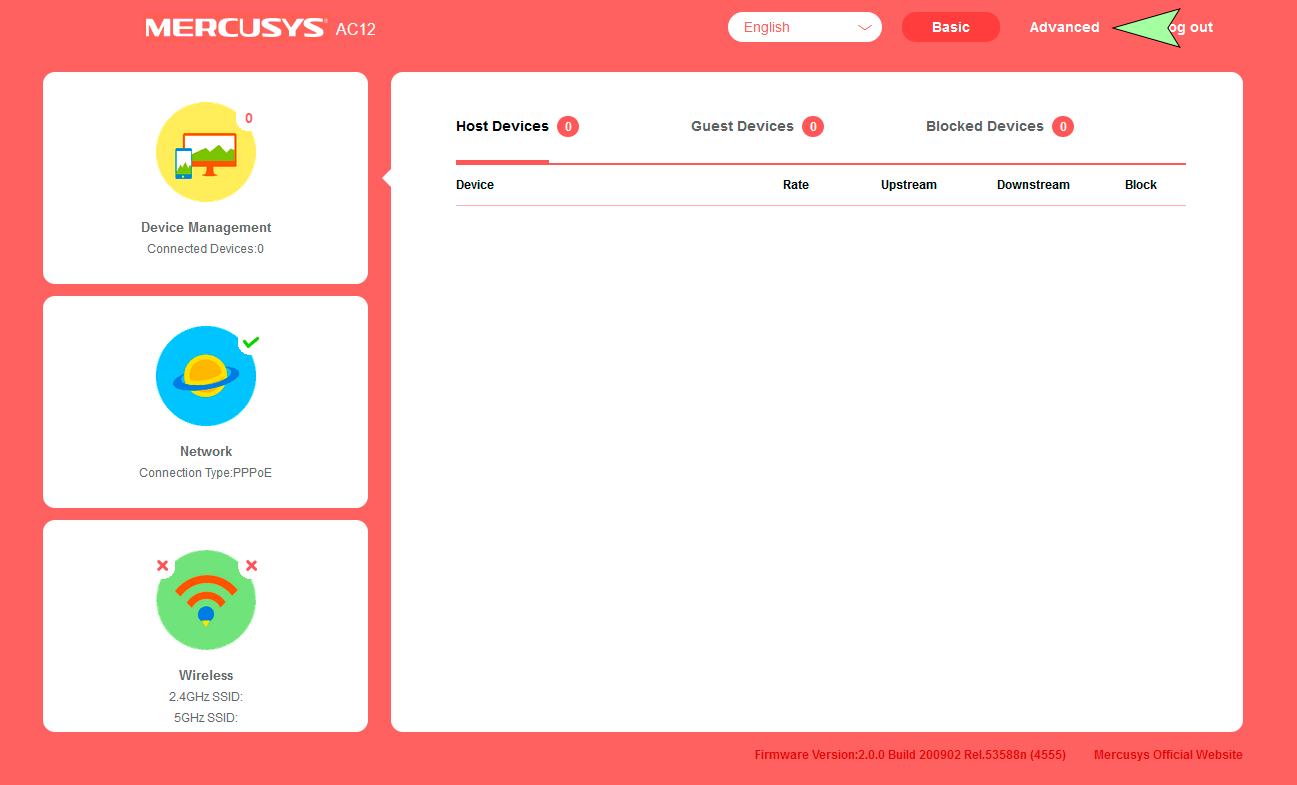Click the Basic mode button
Viewport: 1297px width, 785px height.
coord(950,27)
